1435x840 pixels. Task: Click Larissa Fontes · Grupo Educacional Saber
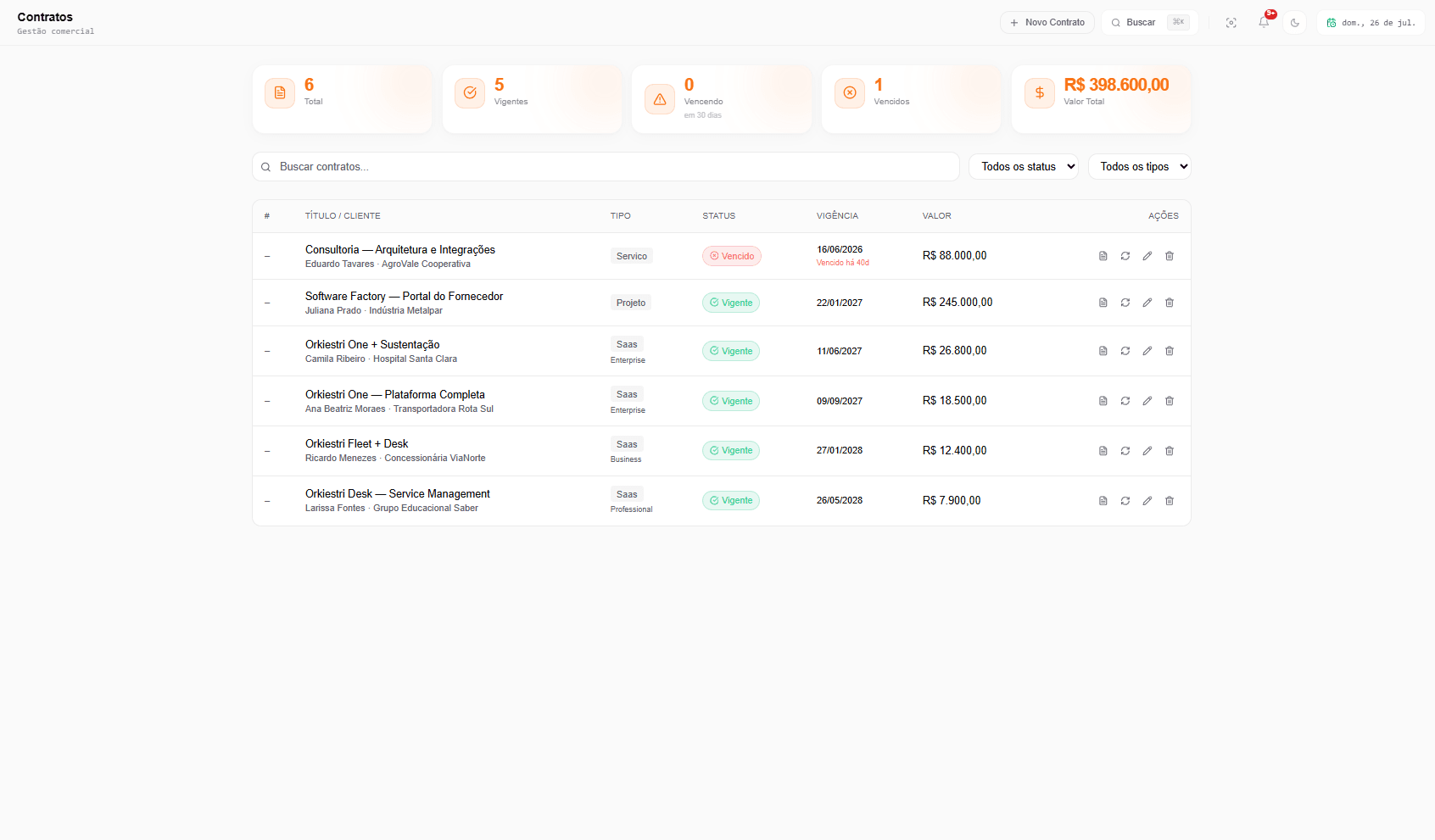pos(392,509)
